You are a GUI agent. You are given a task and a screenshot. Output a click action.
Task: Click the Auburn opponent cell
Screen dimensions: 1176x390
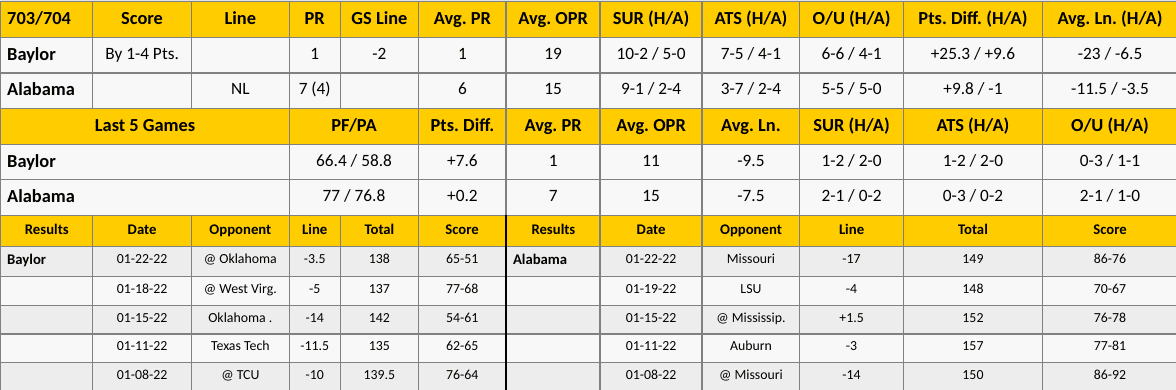tap(749, 346)
